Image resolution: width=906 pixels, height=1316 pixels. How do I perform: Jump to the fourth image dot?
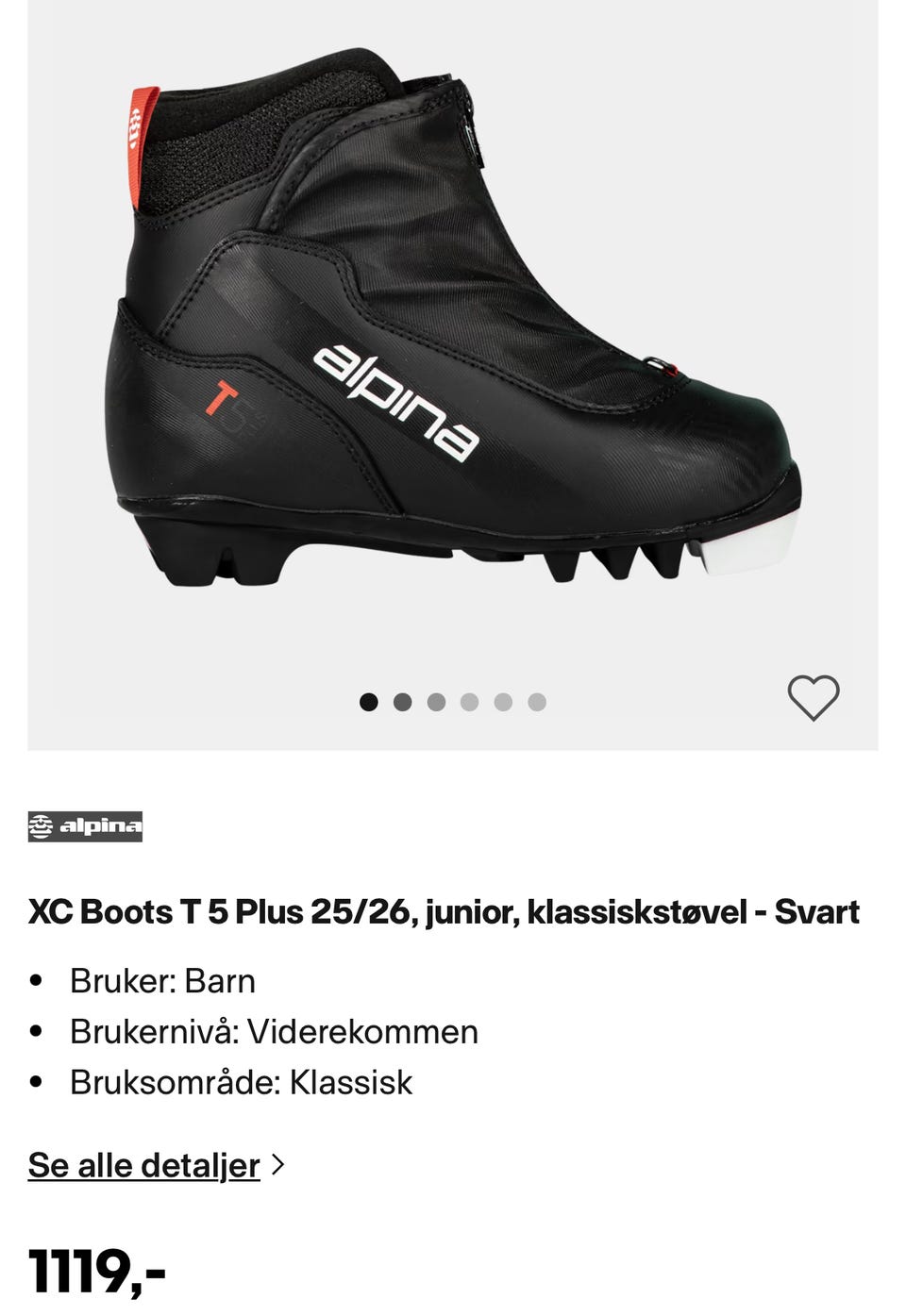click(469, 702)
